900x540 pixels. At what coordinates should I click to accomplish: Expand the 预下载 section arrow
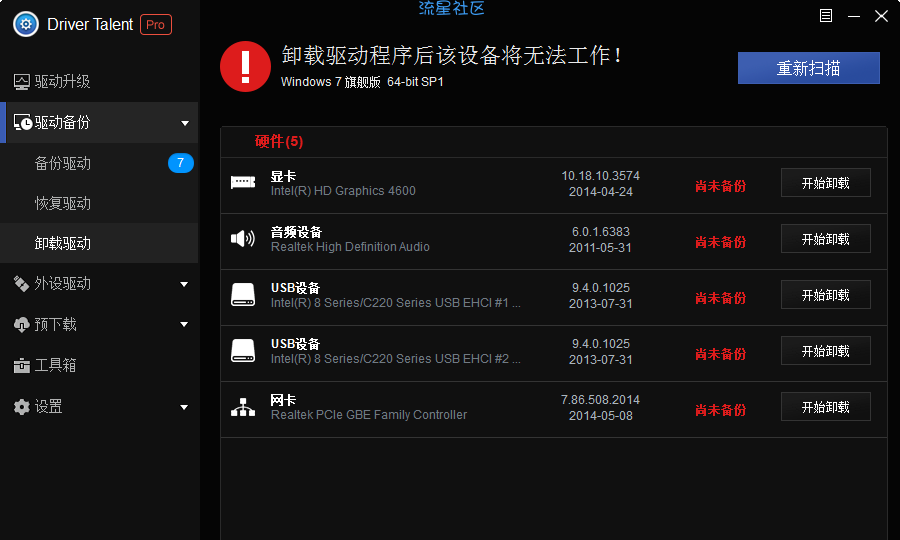click(x=184, y=324)
